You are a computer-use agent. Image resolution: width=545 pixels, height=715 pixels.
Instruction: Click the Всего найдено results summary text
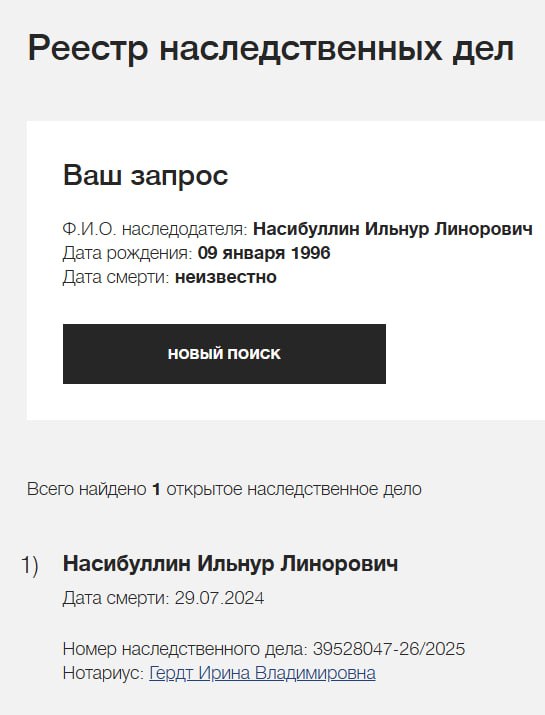224,489
